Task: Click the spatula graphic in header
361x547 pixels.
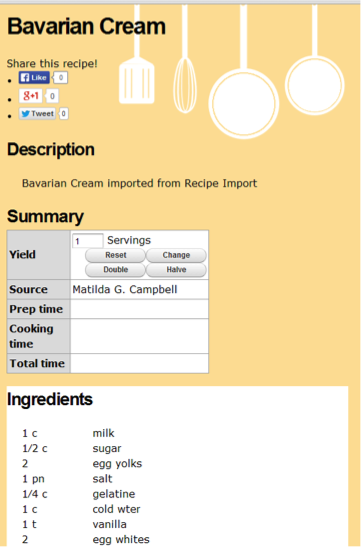Action: point(137,54)
